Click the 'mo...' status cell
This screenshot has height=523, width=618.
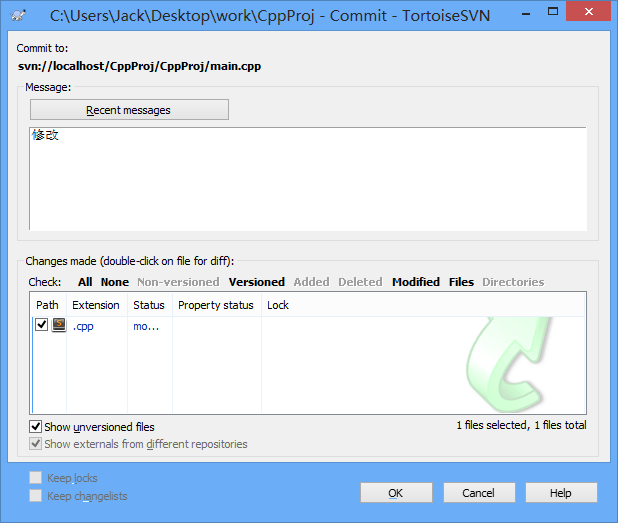[146, 326]
